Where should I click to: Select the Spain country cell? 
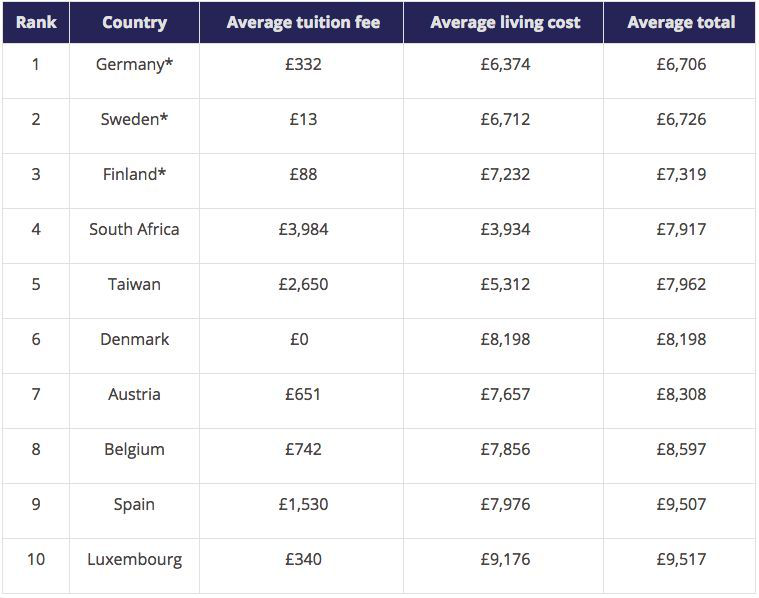[134, 504]
